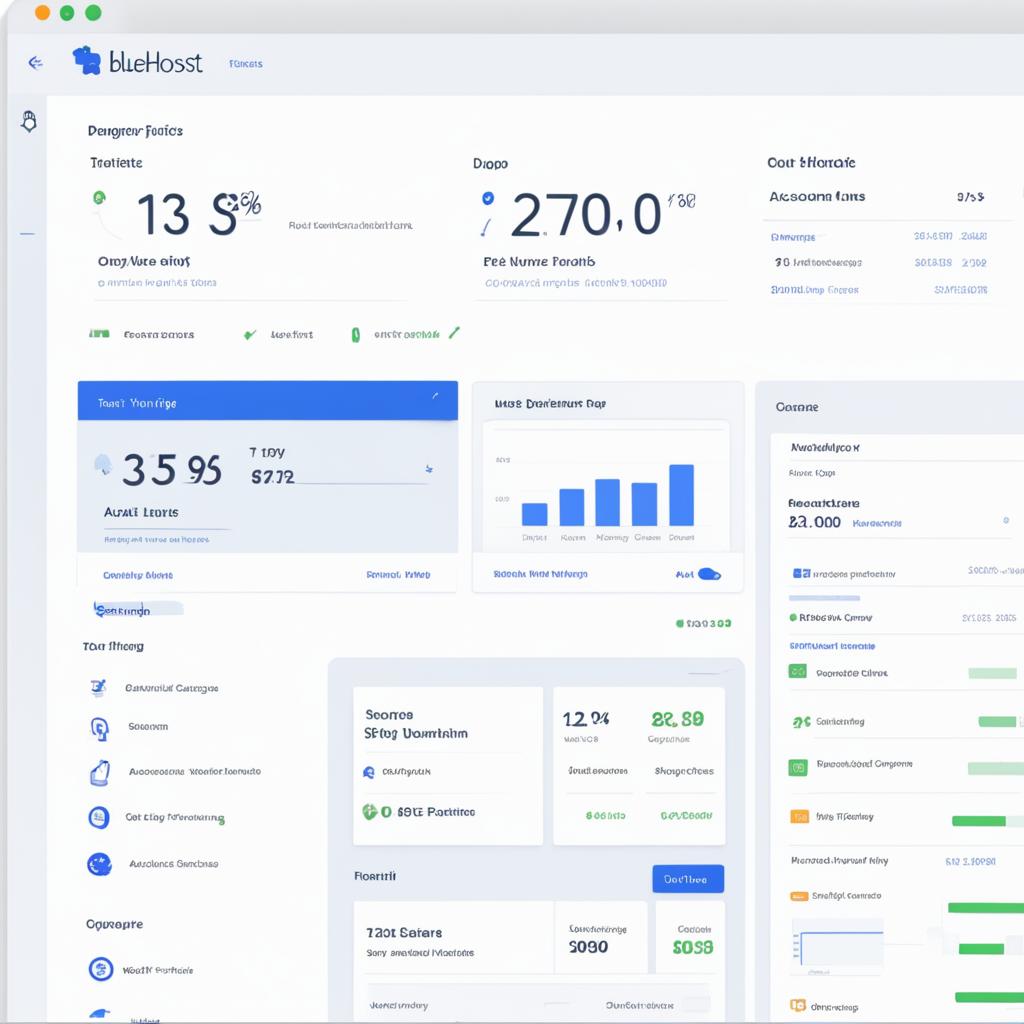
Task: Click the orange icon beside fwte Tfoenlrey
Action: 799,816
